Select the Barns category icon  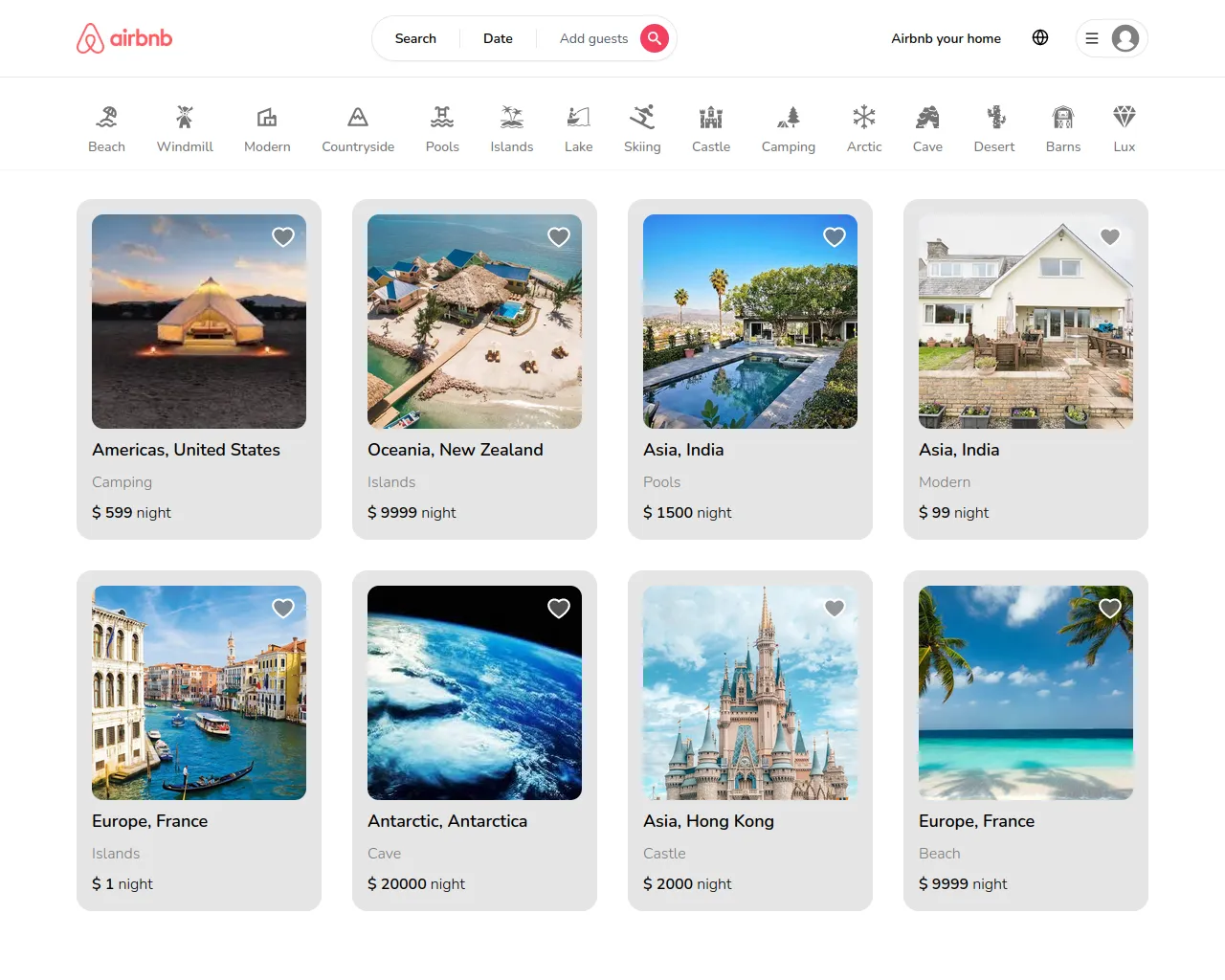[x=1063, y=117]
